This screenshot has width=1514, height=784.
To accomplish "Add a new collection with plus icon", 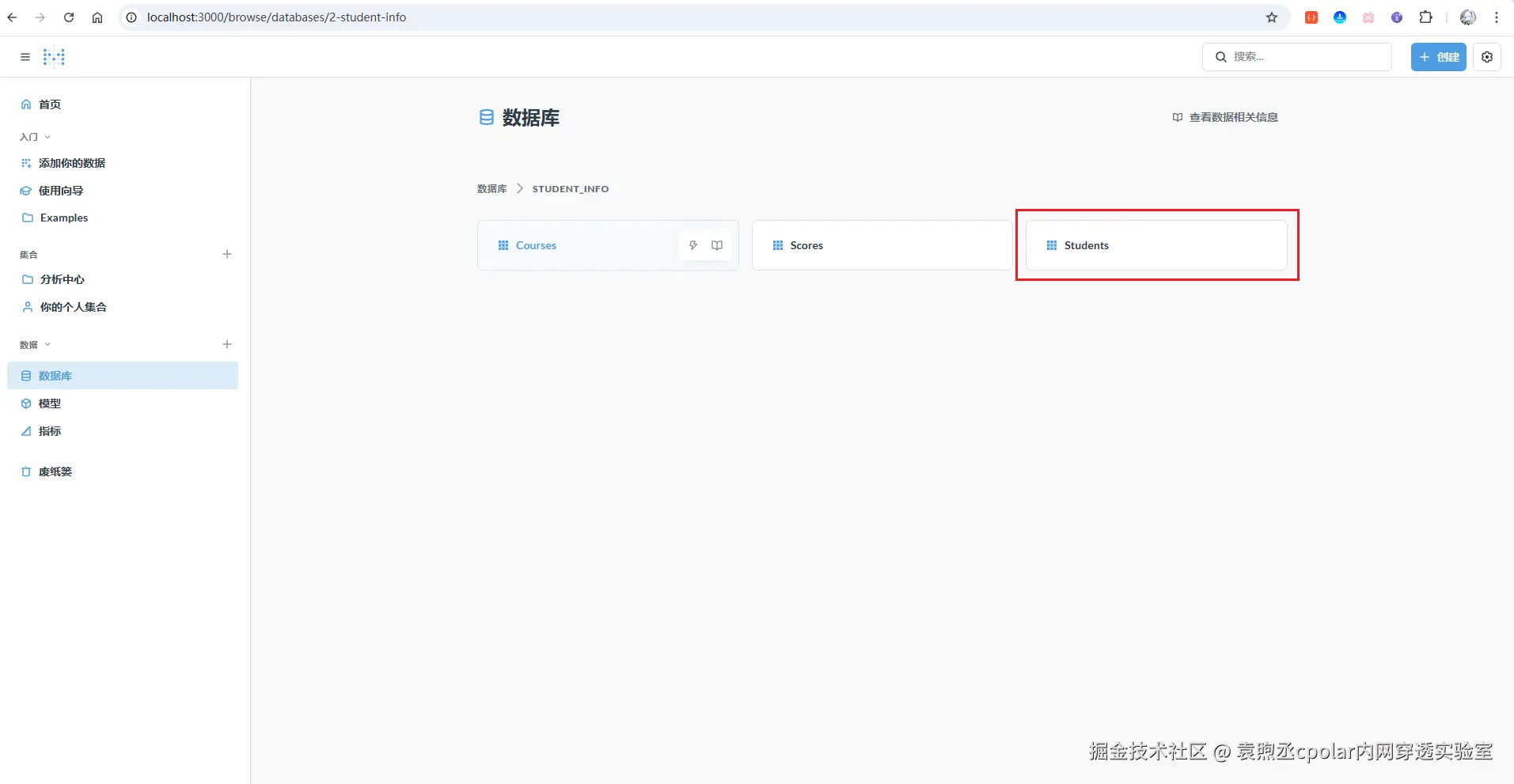I will [x=227, y=254].
